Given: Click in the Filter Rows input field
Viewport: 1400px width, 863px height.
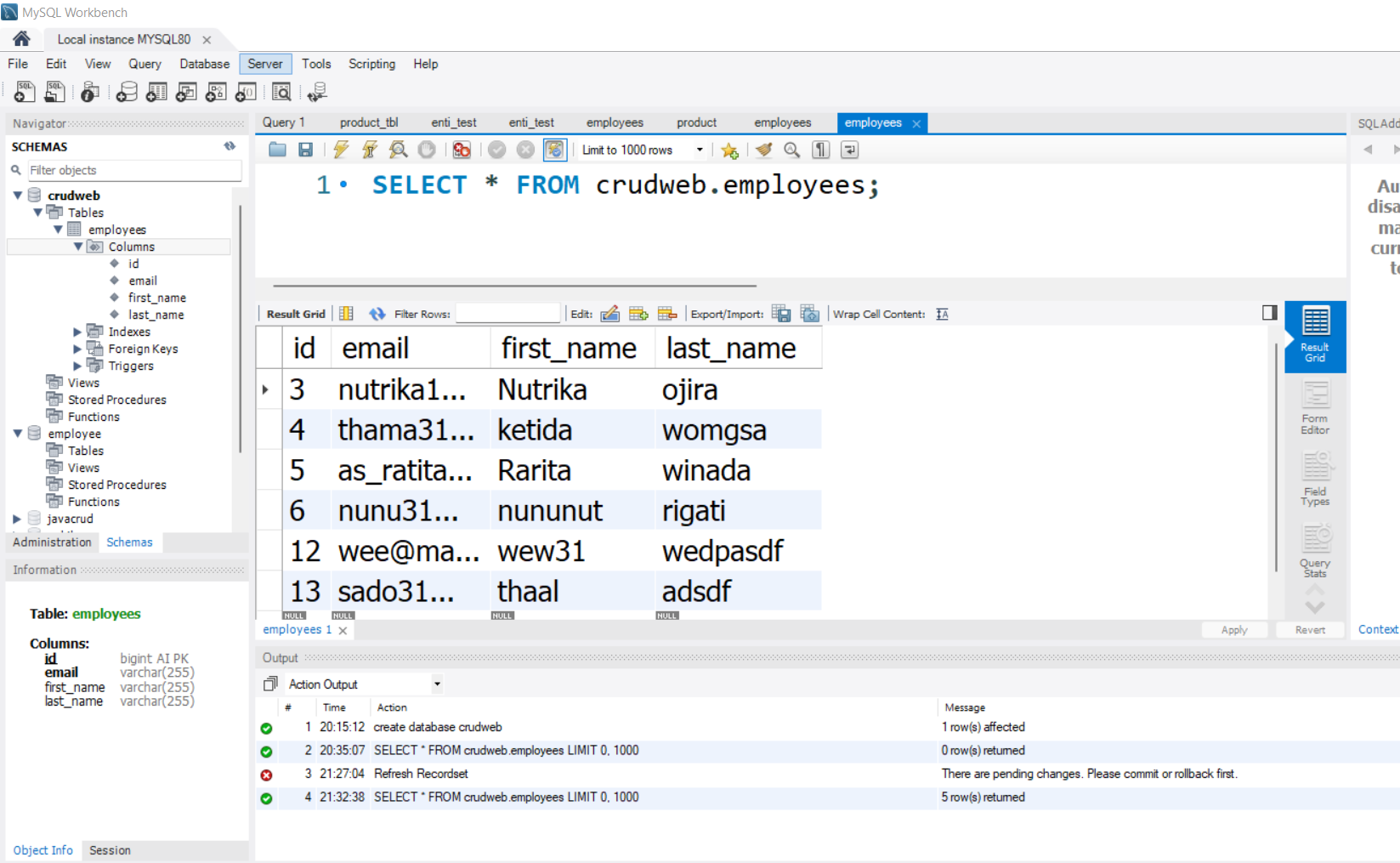Looking at the screenshot, I should [x=507, y=314].
